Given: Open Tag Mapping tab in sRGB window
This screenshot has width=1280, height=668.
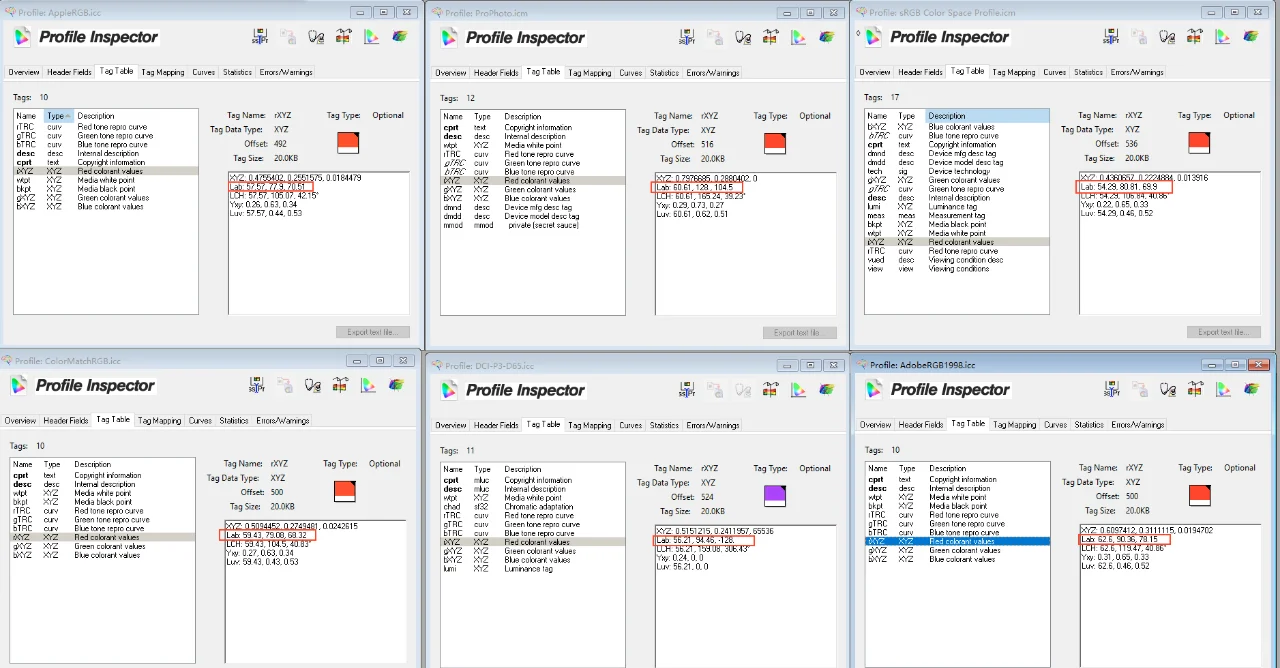Looking at the screenshot, I should 1014,72.
